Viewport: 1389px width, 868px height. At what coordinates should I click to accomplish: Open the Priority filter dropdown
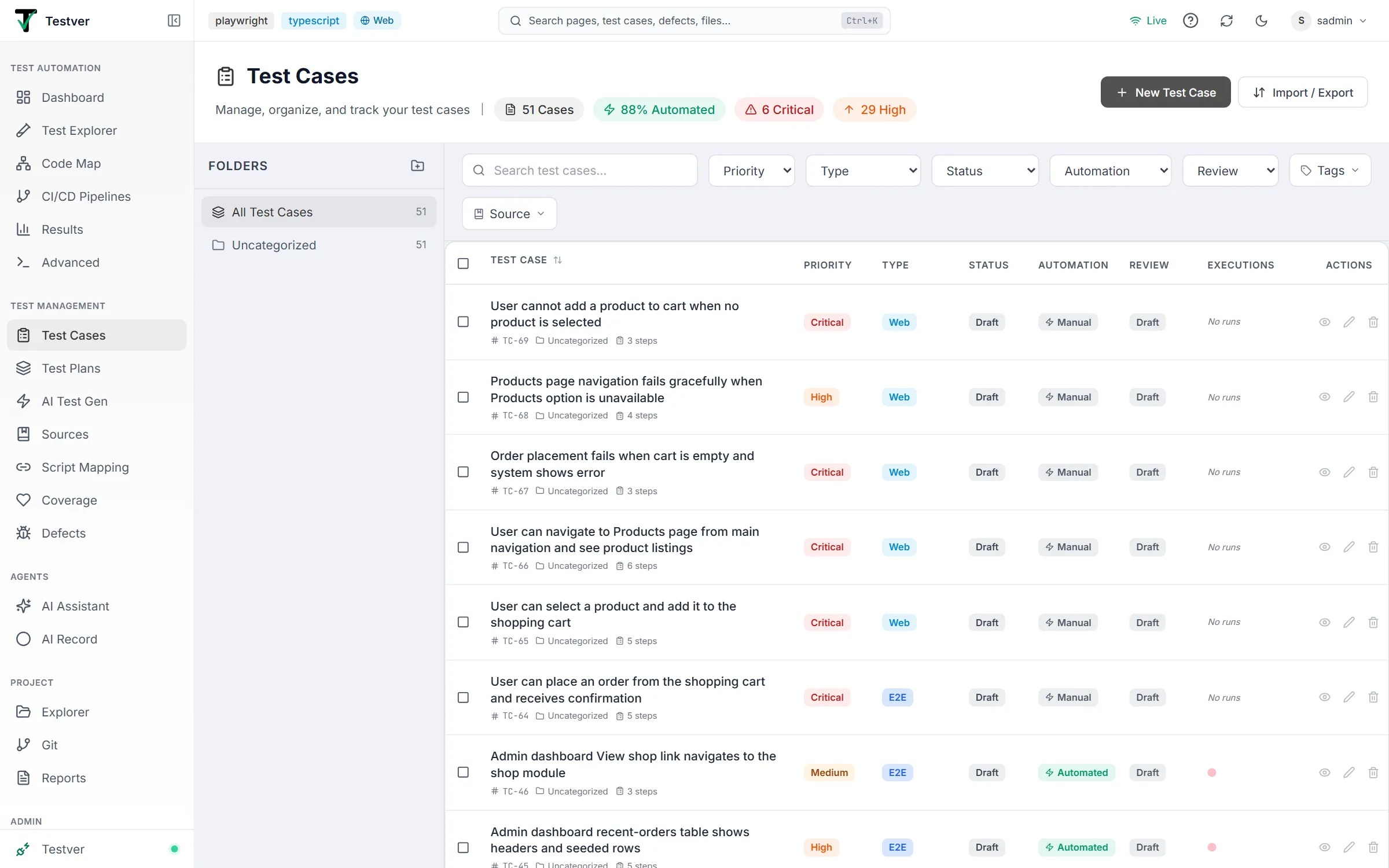(751, 171)
